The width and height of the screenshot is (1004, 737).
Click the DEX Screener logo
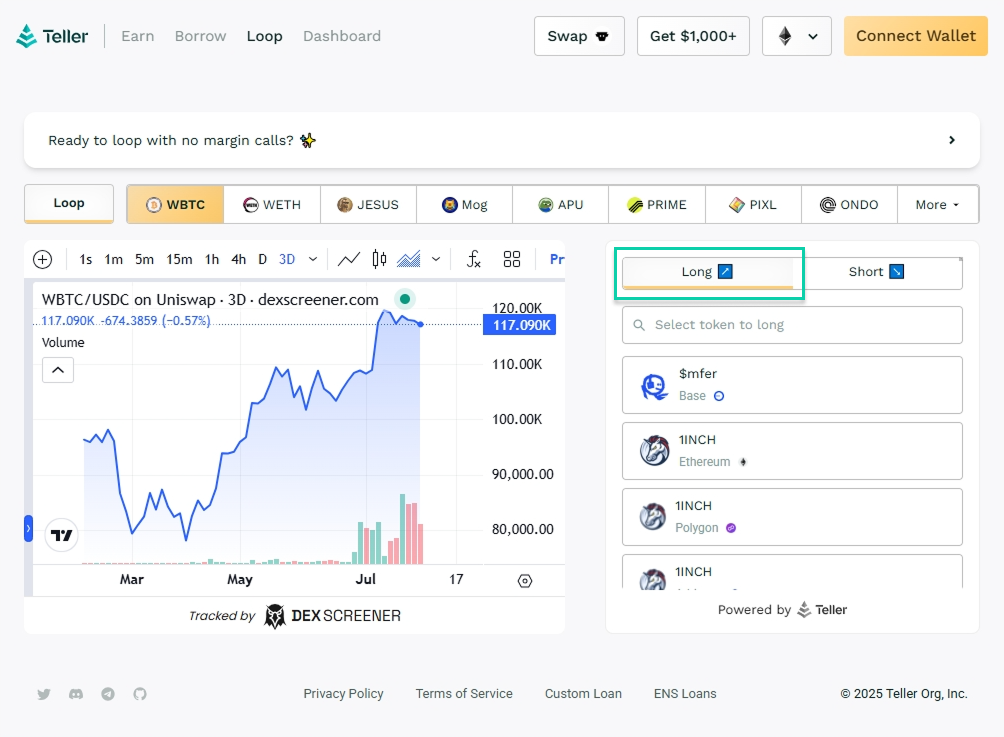333,616
